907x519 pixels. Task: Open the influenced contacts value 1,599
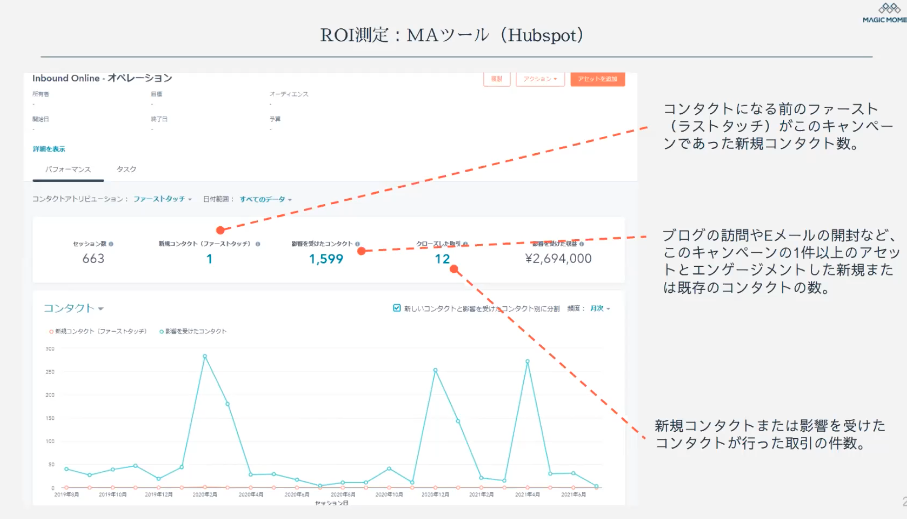(x=326, y=259)
